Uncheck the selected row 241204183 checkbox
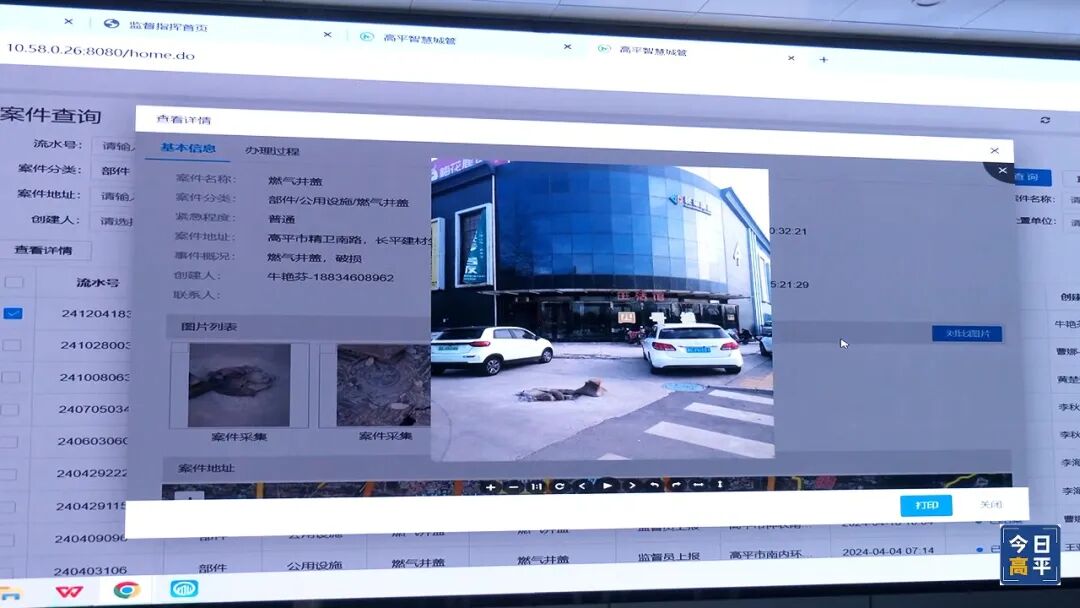Viewport: 1080px width, 608px height. click(x=13, y=313)
